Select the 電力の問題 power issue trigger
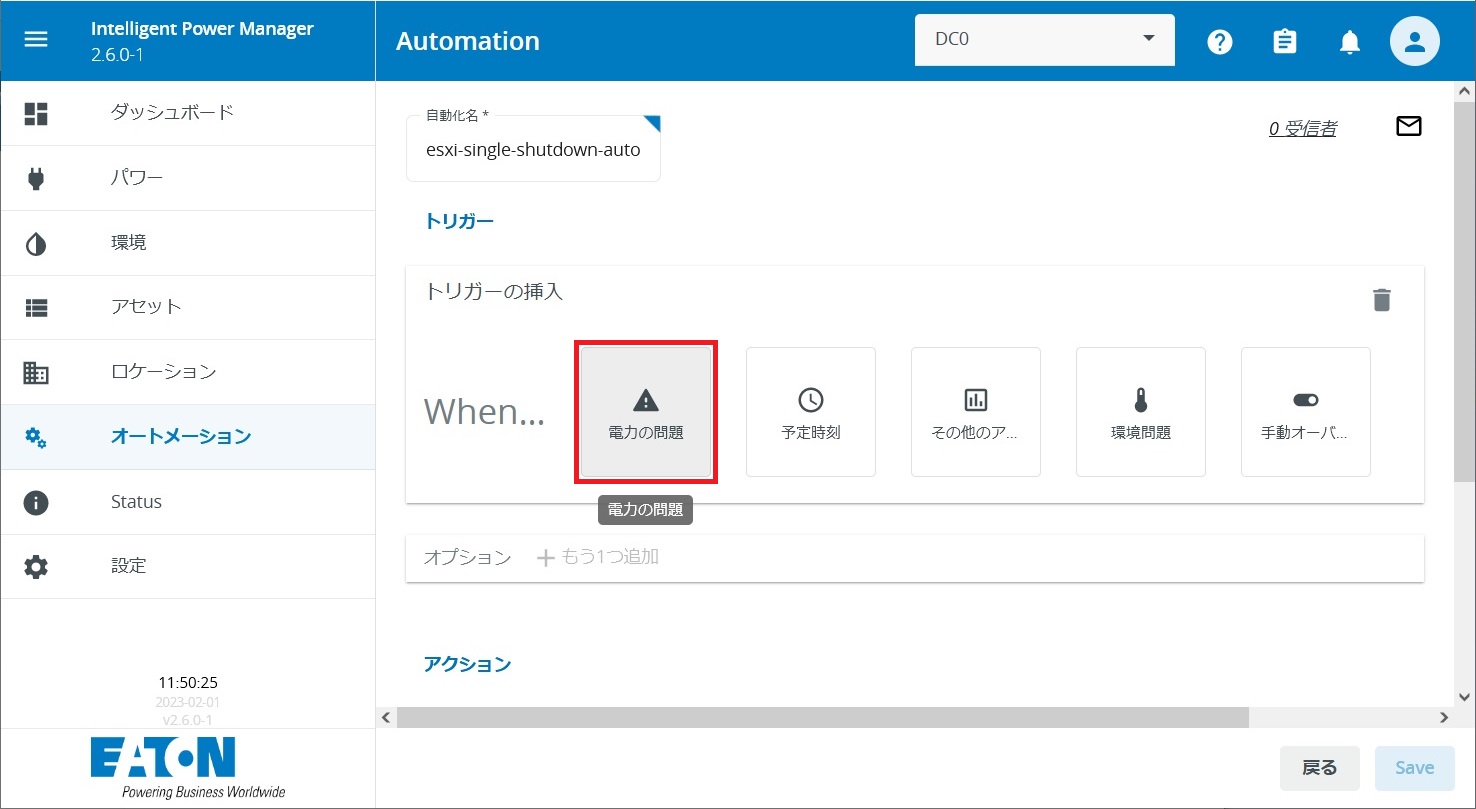Viewport: 1476px width, 809px height. pos(646,412)
